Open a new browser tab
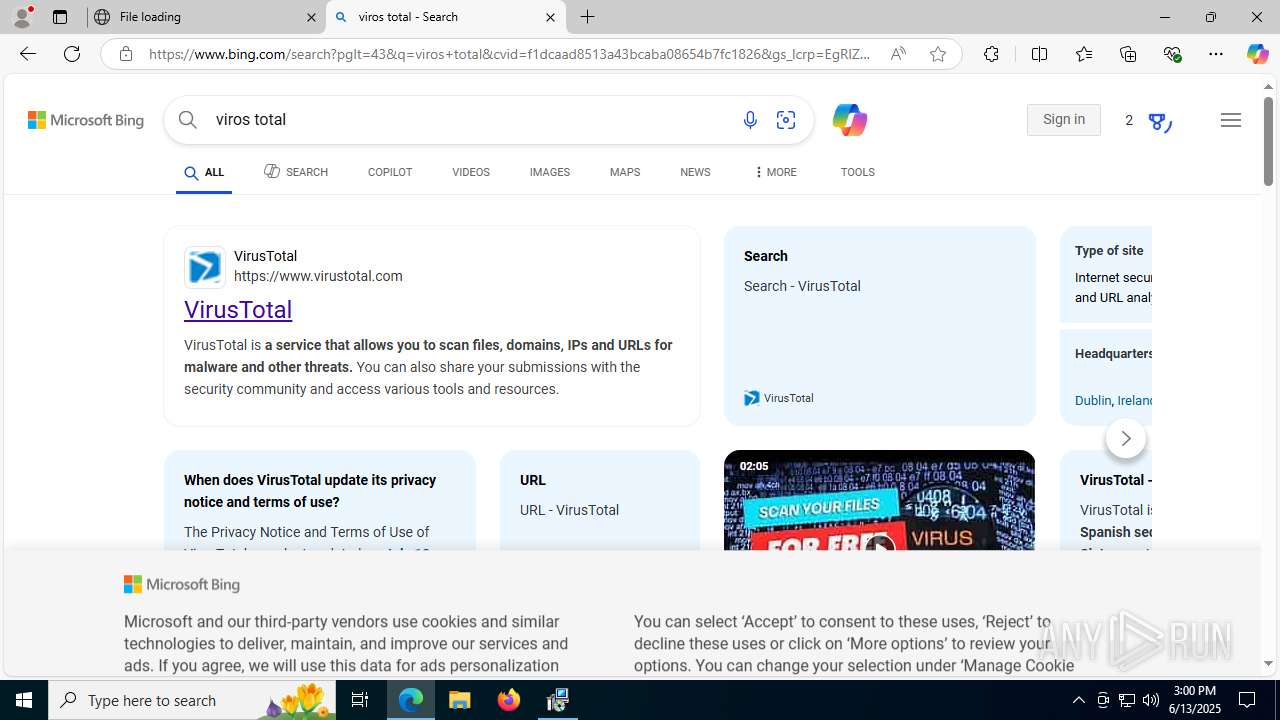 coord(588,17)
